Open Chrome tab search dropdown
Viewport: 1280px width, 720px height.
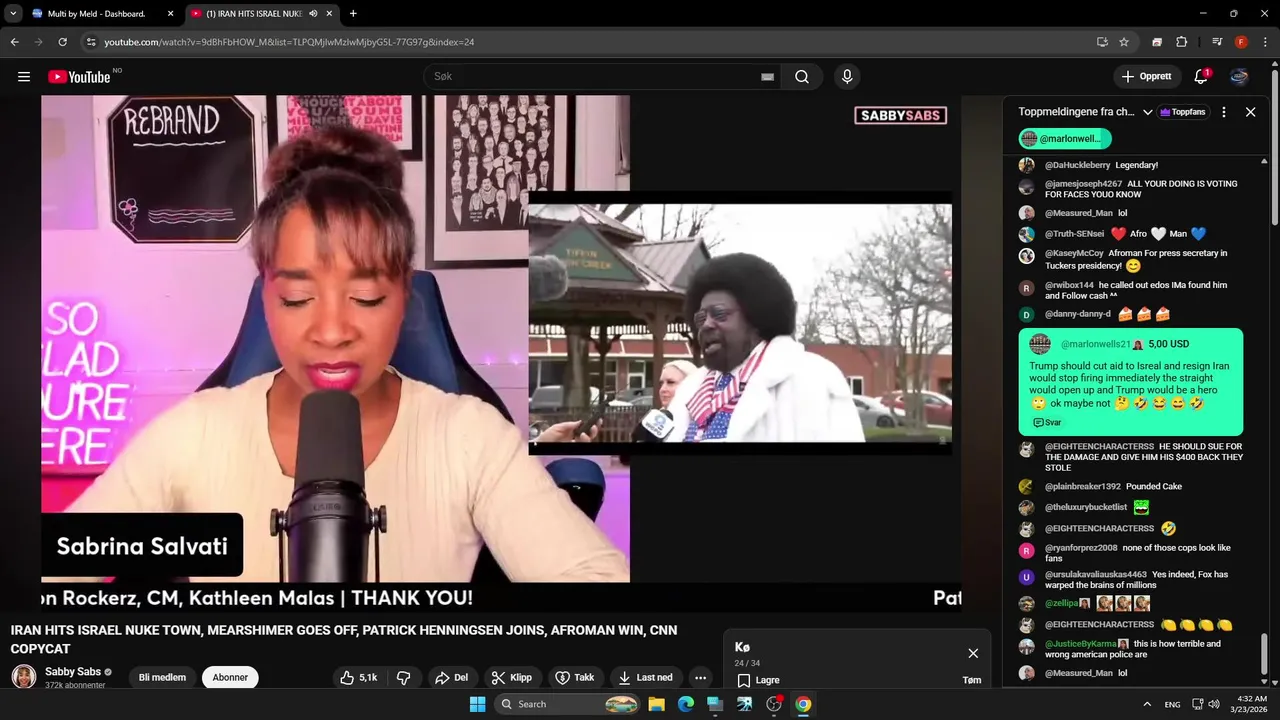tap(13, 14)
